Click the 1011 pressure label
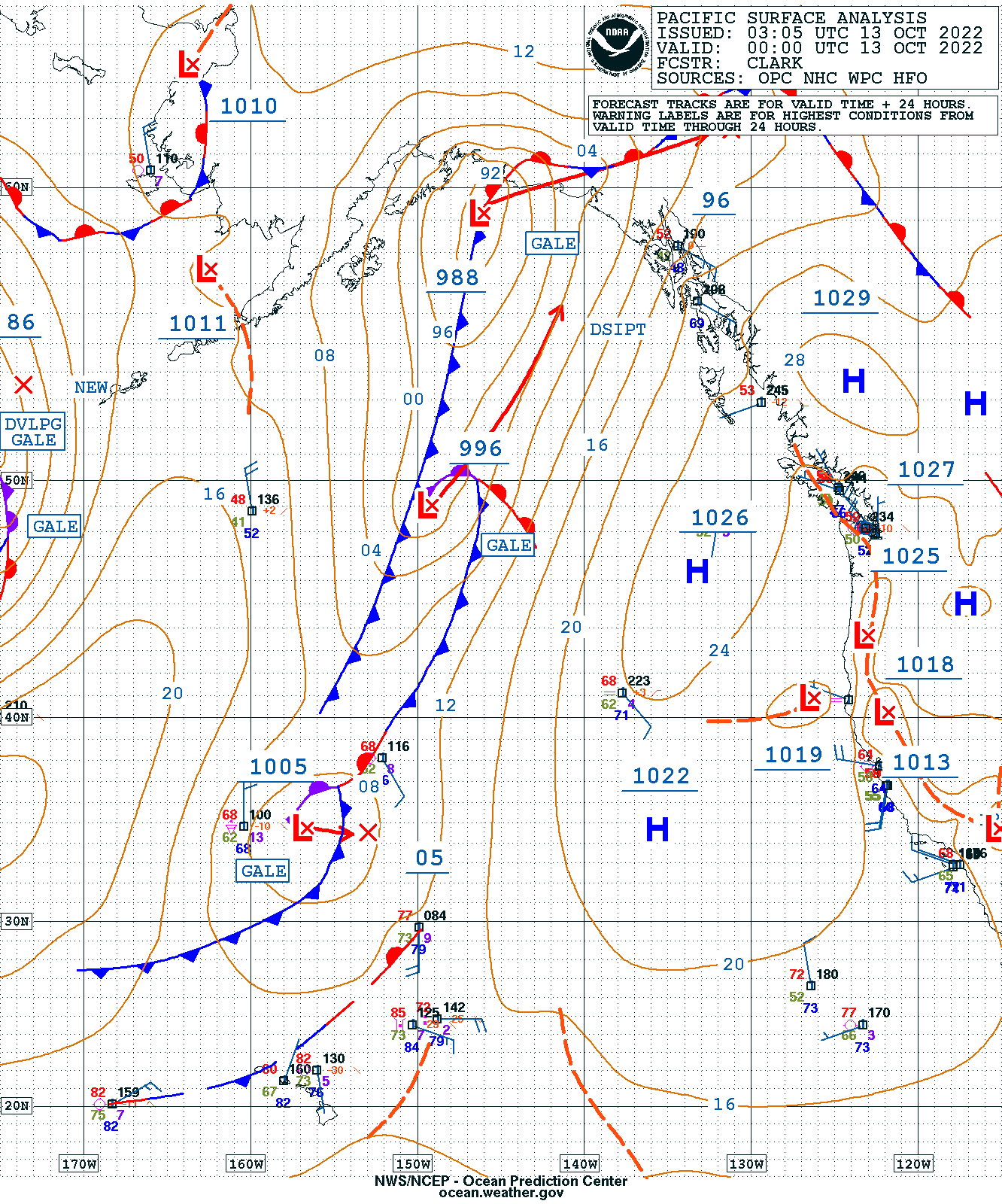This screenshot has height=1204, width=1002. tap(198, 324)
